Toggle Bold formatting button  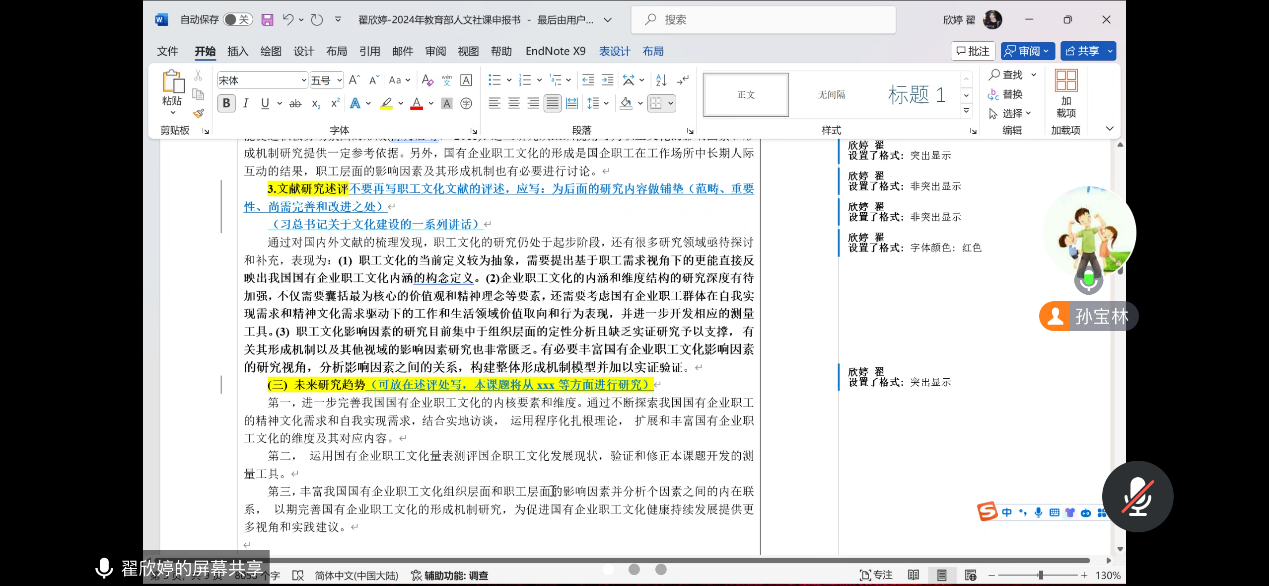[x=227, y=103]
